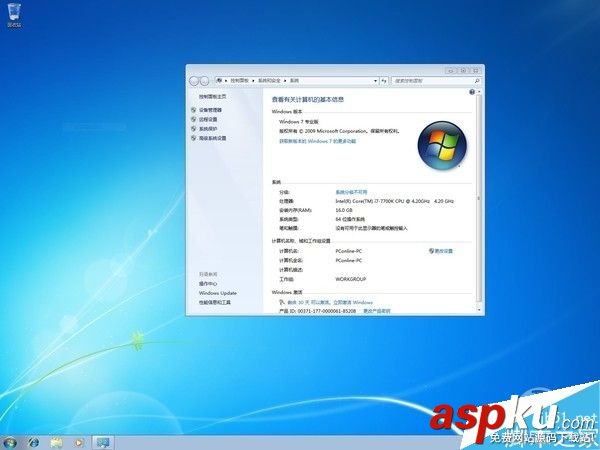The width and height of the screenshot is (600, 450).
Task: Maximize the System window
Action: (x=463, y=70)
